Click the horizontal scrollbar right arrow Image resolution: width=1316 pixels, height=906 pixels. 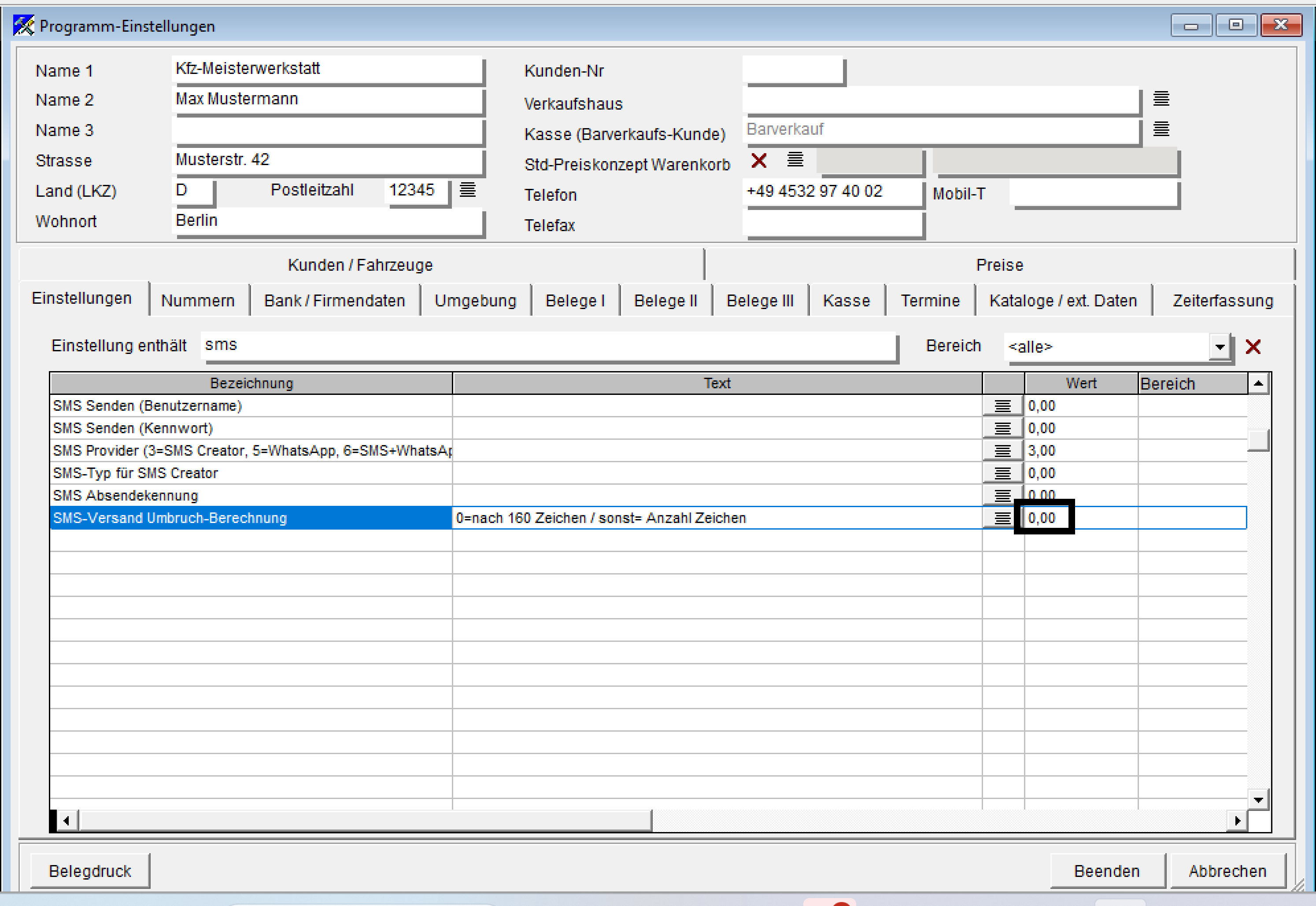[x=1237, y=821]
